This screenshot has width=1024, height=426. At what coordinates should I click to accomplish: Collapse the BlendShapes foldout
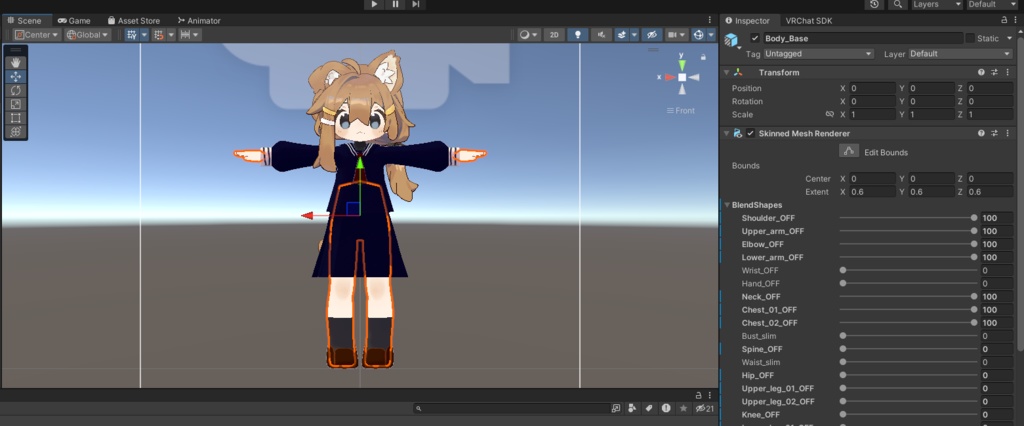click(726, 205)
